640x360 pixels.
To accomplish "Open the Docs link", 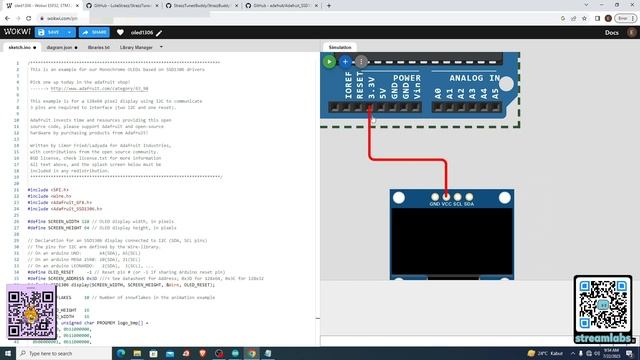I will (x=611, y=33).
